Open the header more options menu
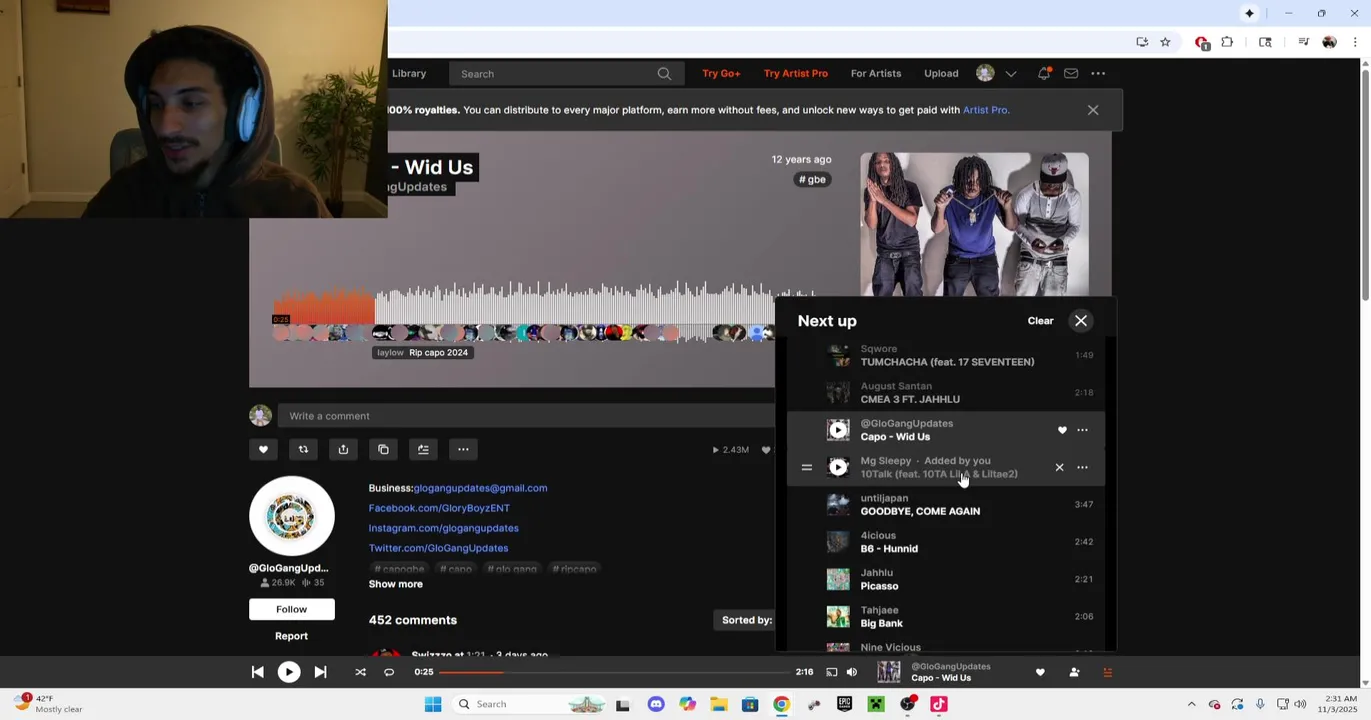 [1098, 73]
